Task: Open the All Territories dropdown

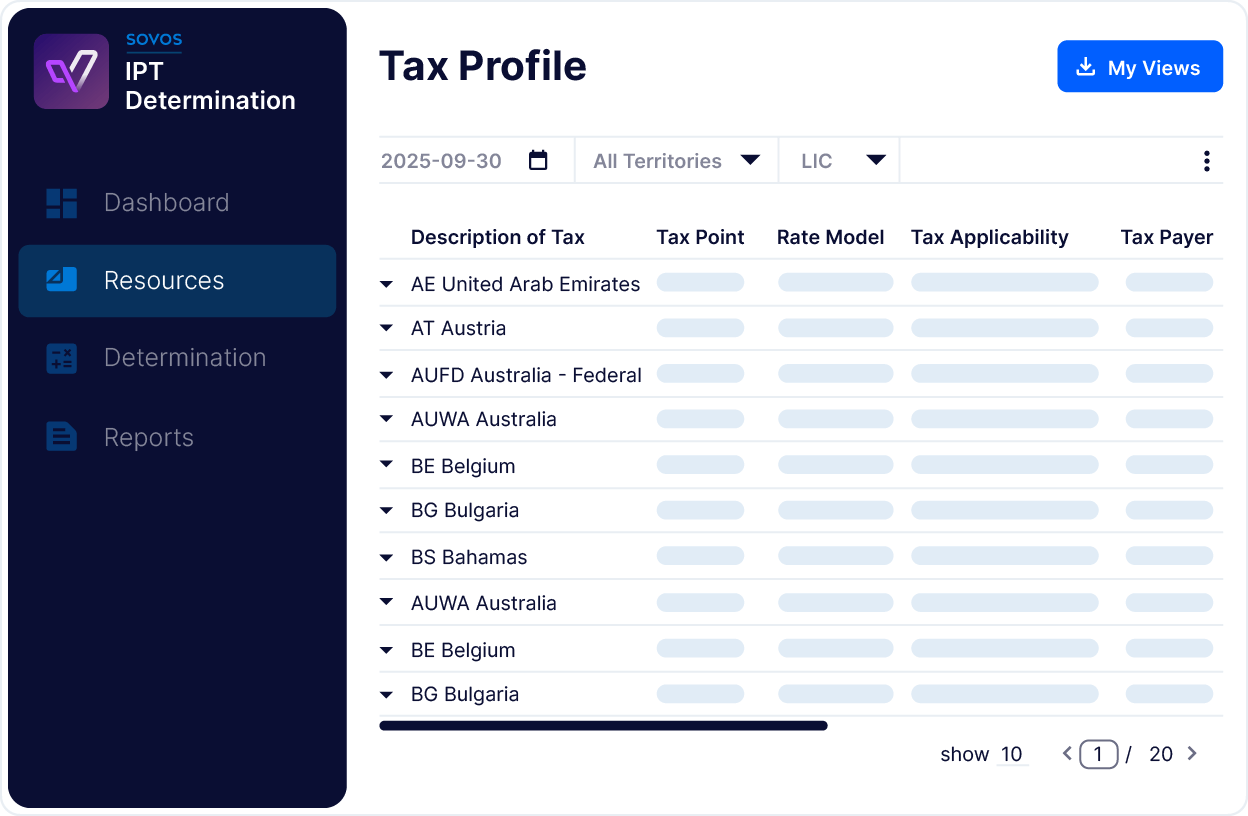Action: [676, 161]
